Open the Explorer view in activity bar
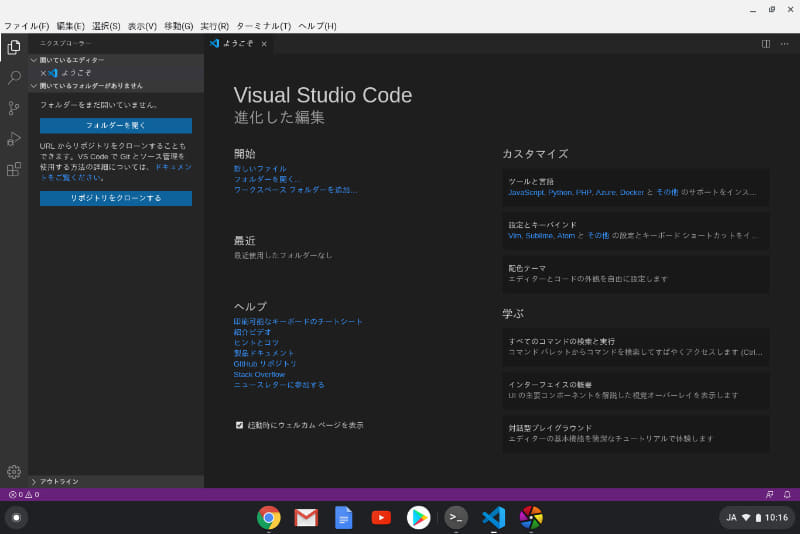Image resolution: width=800 pixels, height=534 pixels. click(x=14, y=47)
